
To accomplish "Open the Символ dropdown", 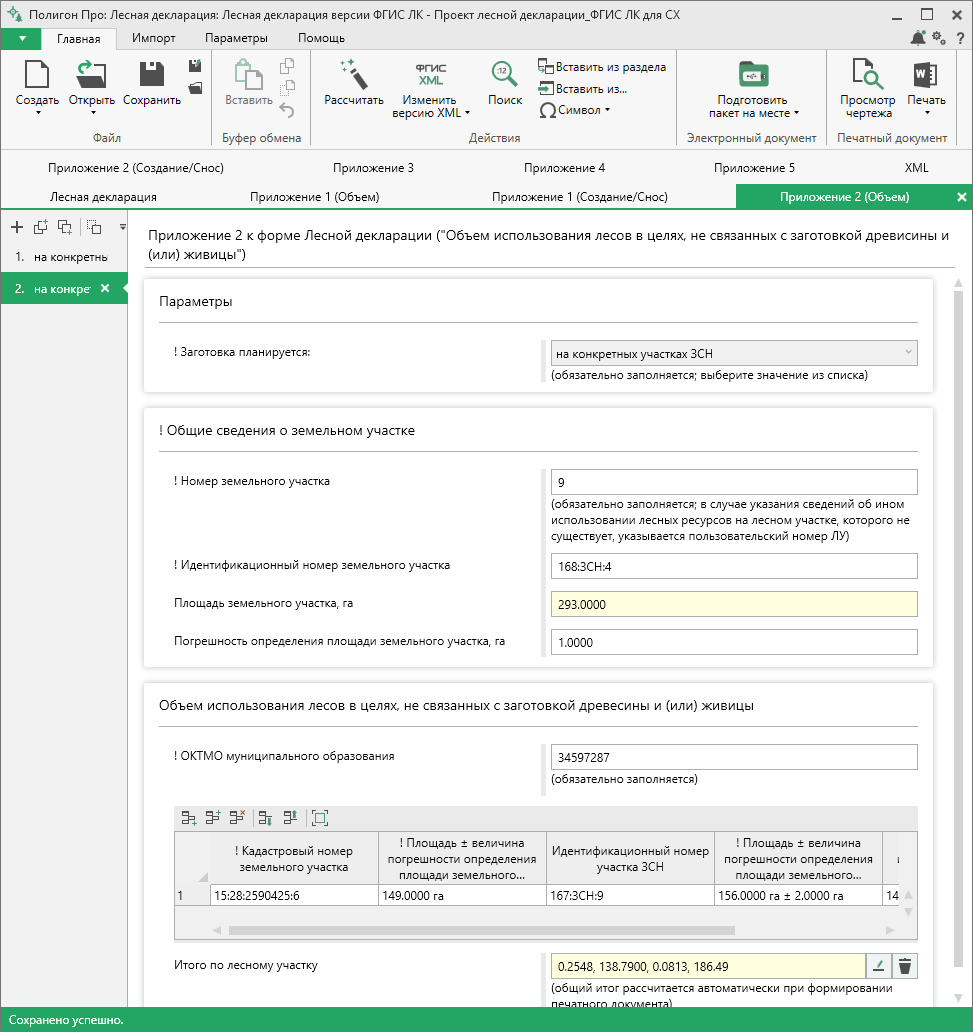I will [574, 111].
